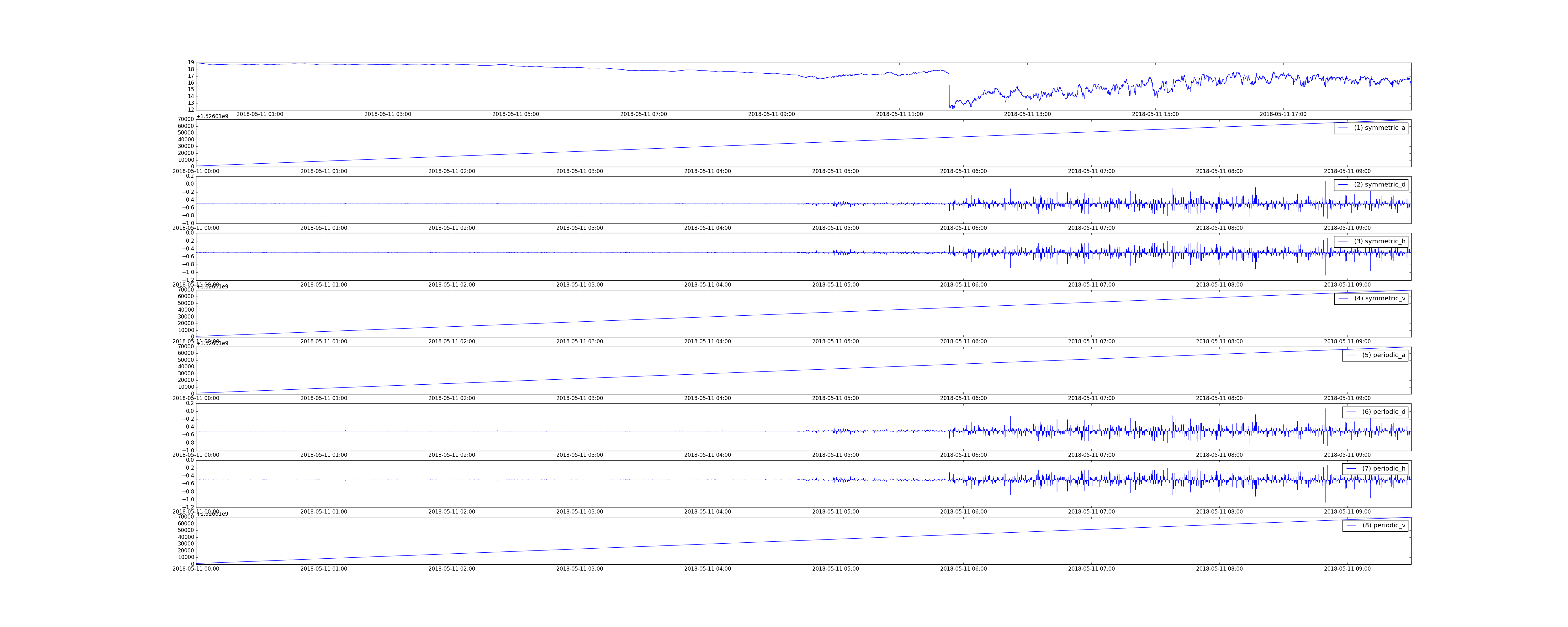This screenshot has width=1568, height=627.
Task: Click the 2018-05-11 15:00 tick label
Action: pyautogui.click(x=1155, y=114)
